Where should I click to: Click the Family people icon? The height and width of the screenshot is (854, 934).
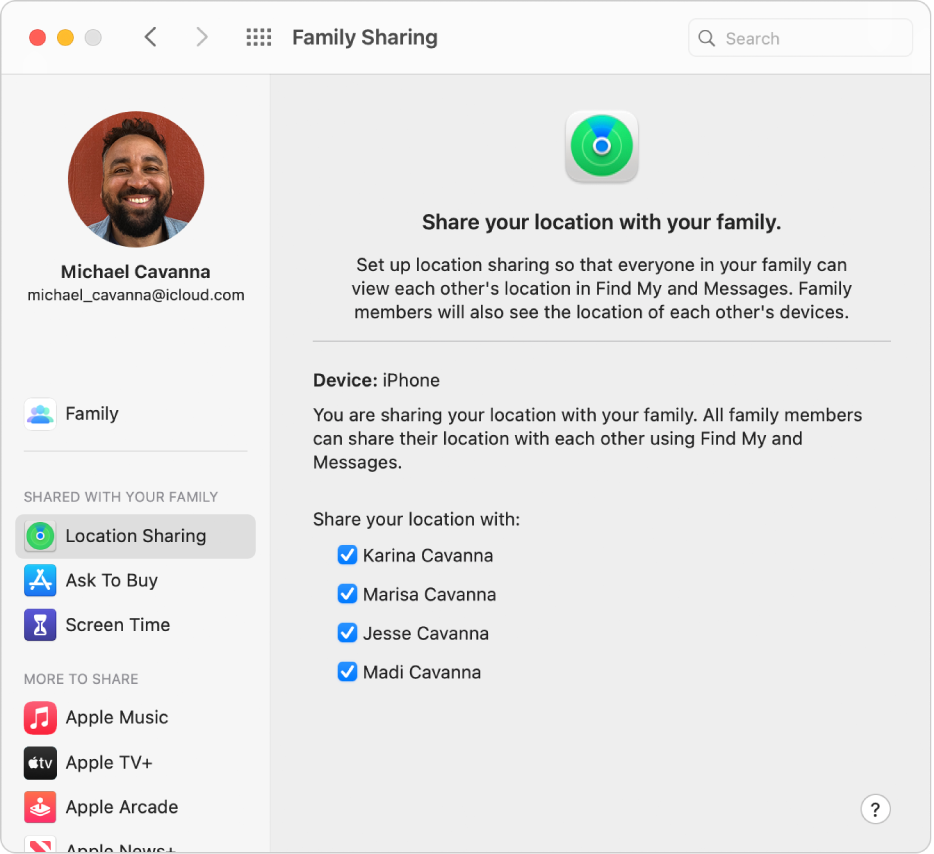coord(40,414)
